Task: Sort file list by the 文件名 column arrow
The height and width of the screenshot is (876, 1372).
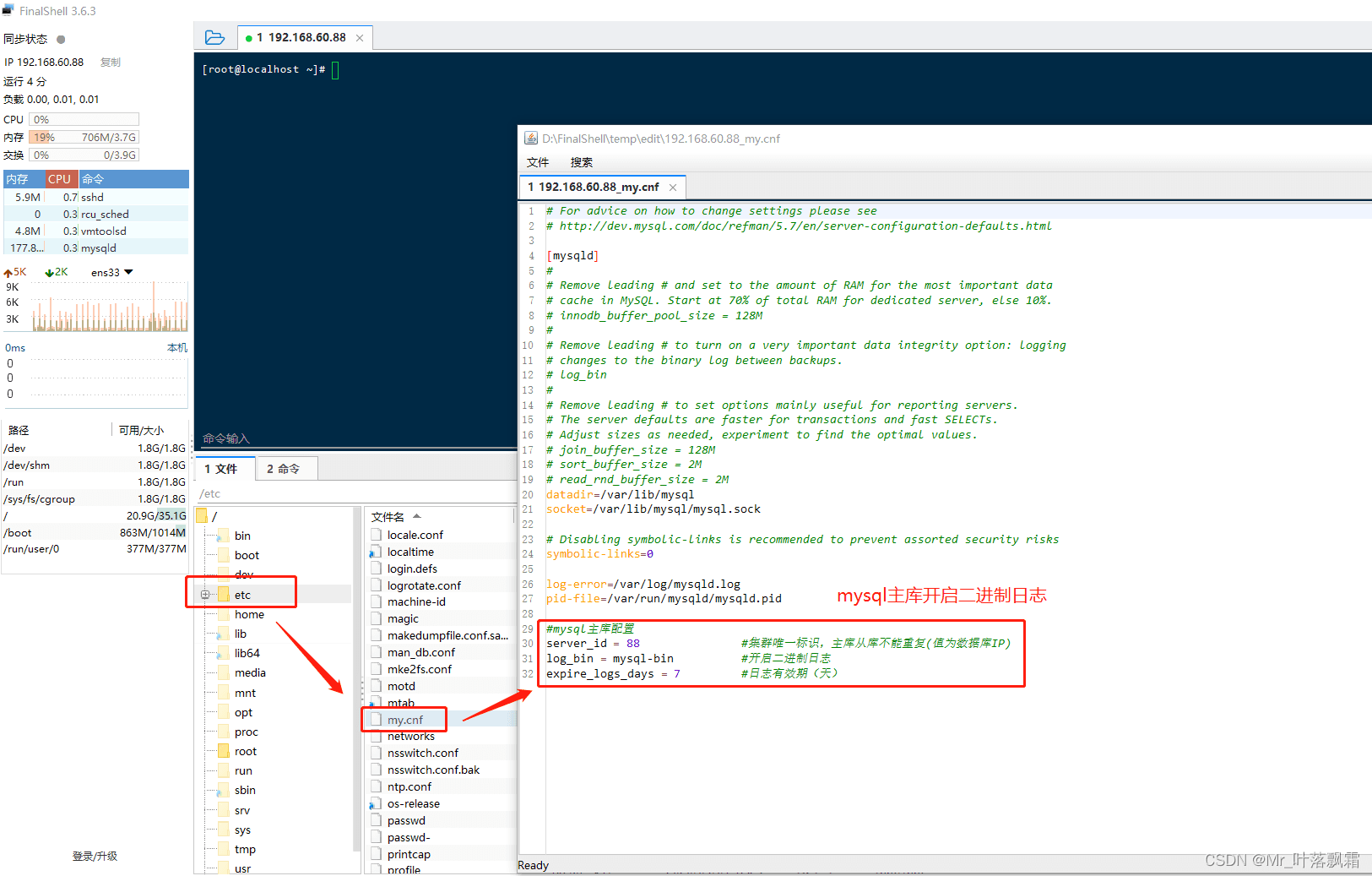Action: pyautogui.click(x=416, y=517)
